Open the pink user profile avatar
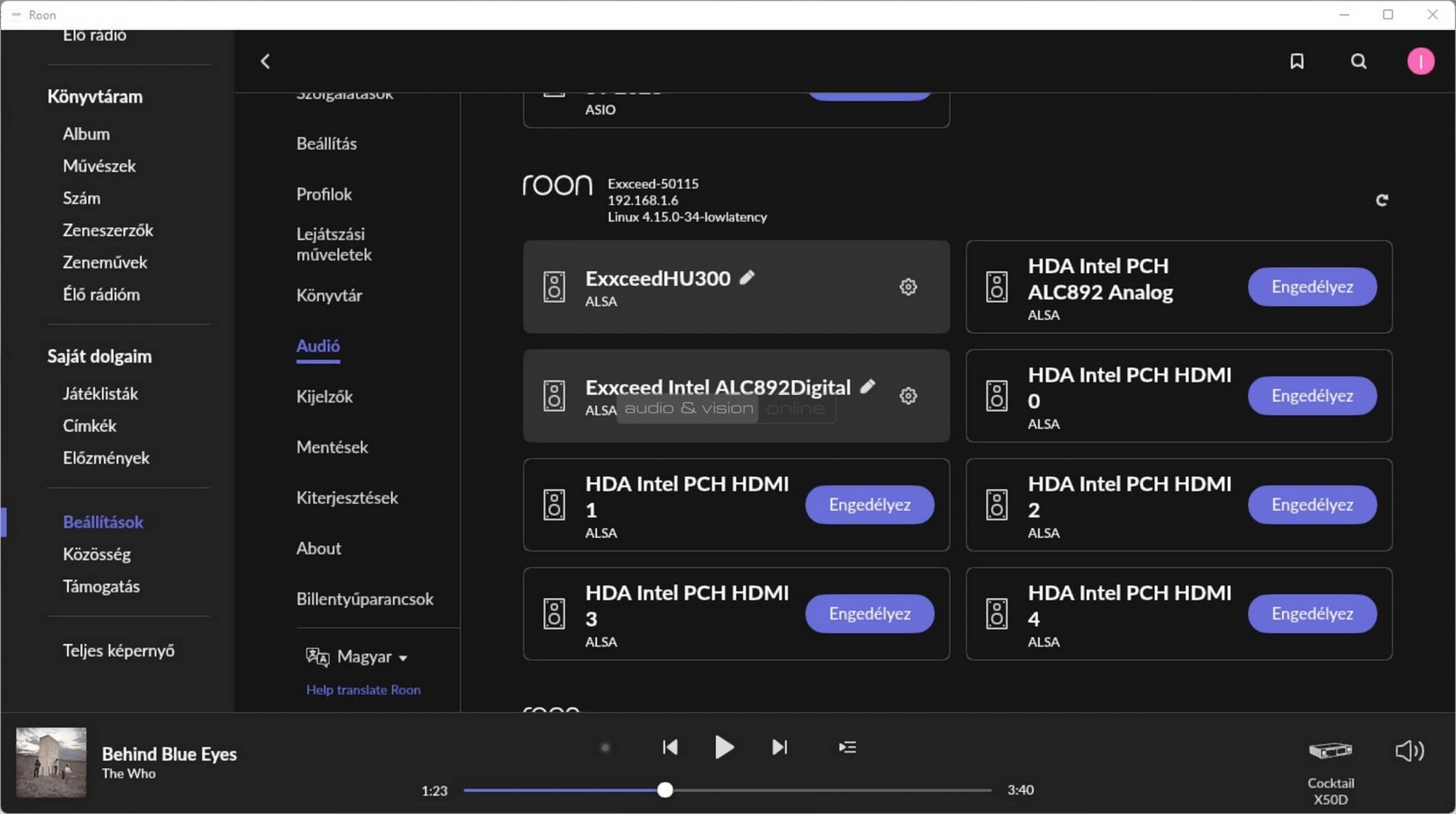1456x814 pixels. tap(1420, 61)
